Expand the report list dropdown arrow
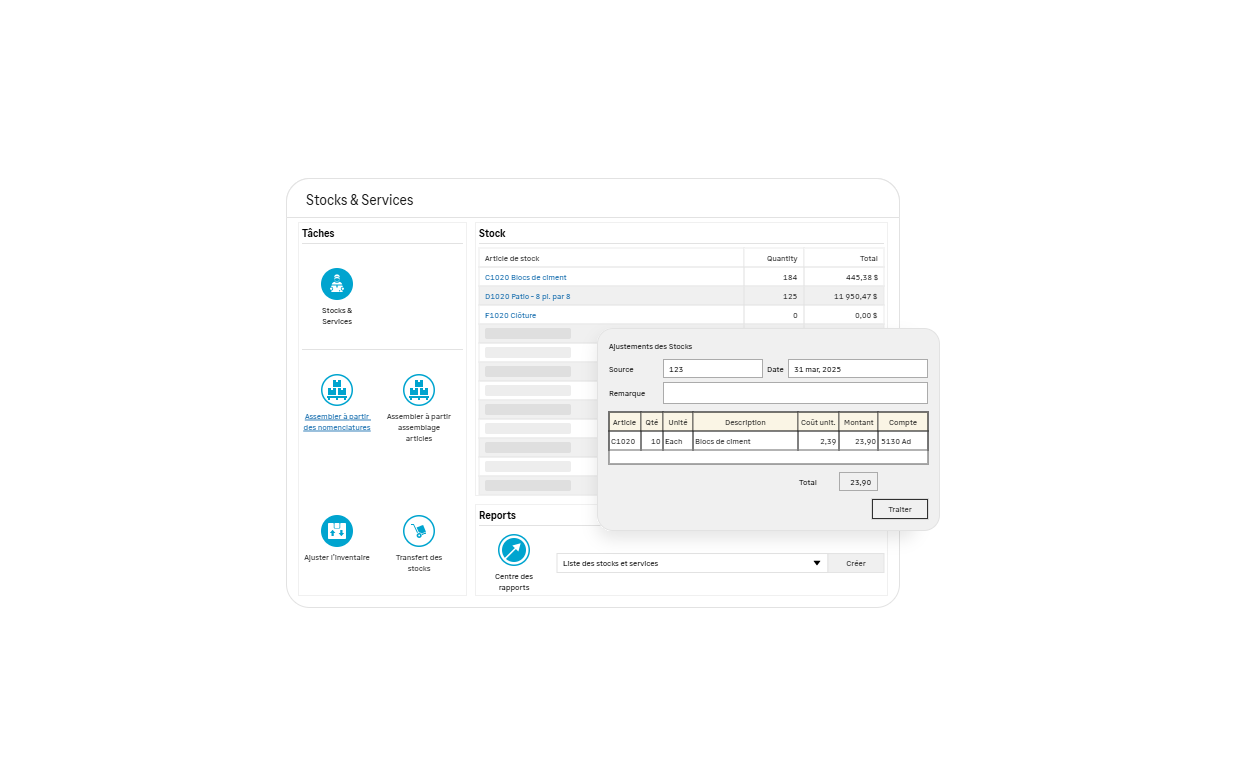Screen dimensions: 1254x769 tap(816, 563)
